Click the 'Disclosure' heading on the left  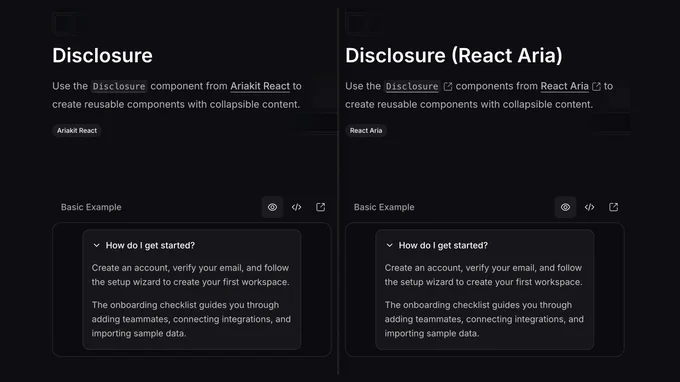pyautogui.click(x=102, y=56)
